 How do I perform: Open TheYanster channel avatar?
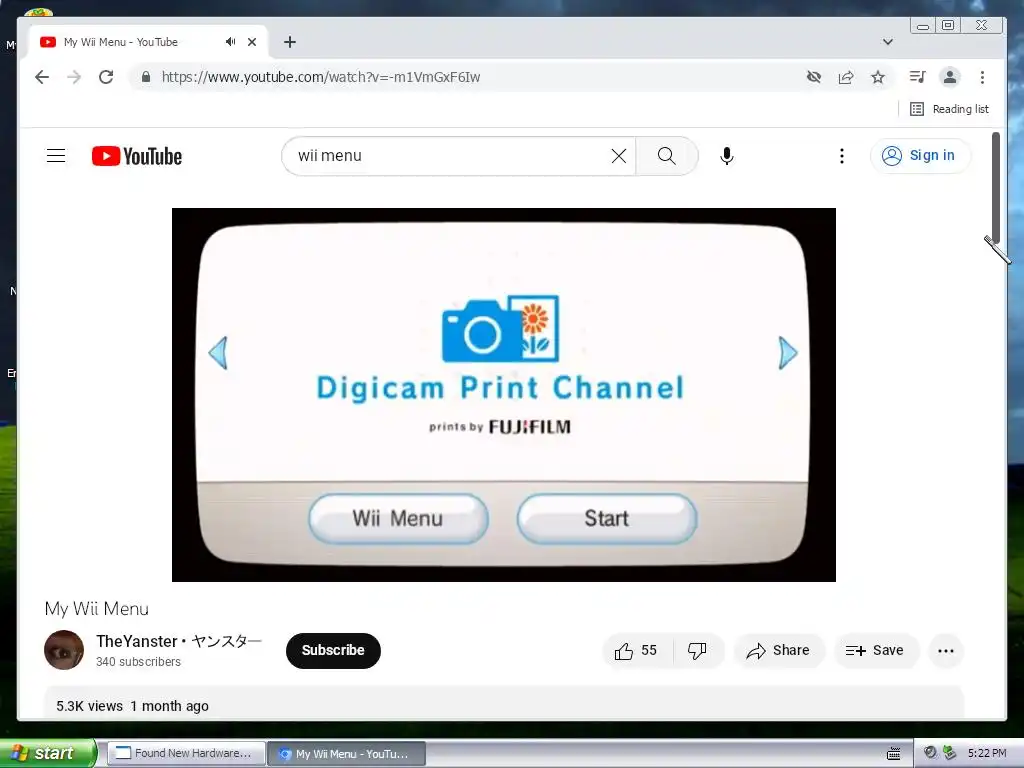pos(64,650)
